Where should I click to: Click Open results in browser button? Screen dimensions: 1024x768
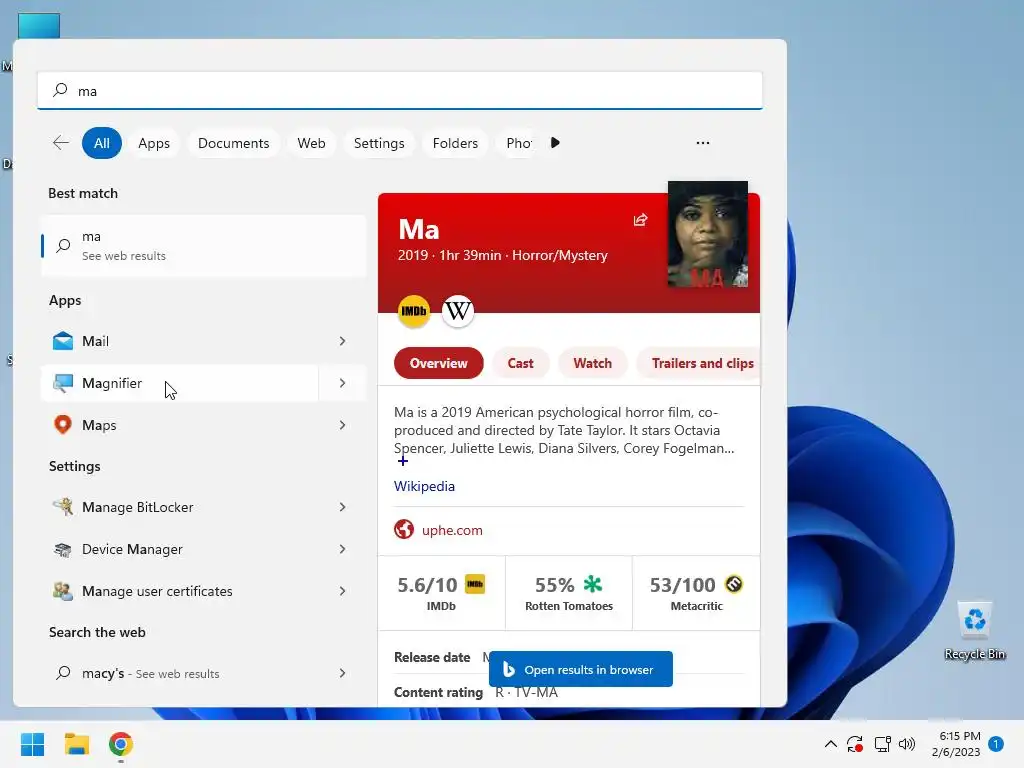581,669
